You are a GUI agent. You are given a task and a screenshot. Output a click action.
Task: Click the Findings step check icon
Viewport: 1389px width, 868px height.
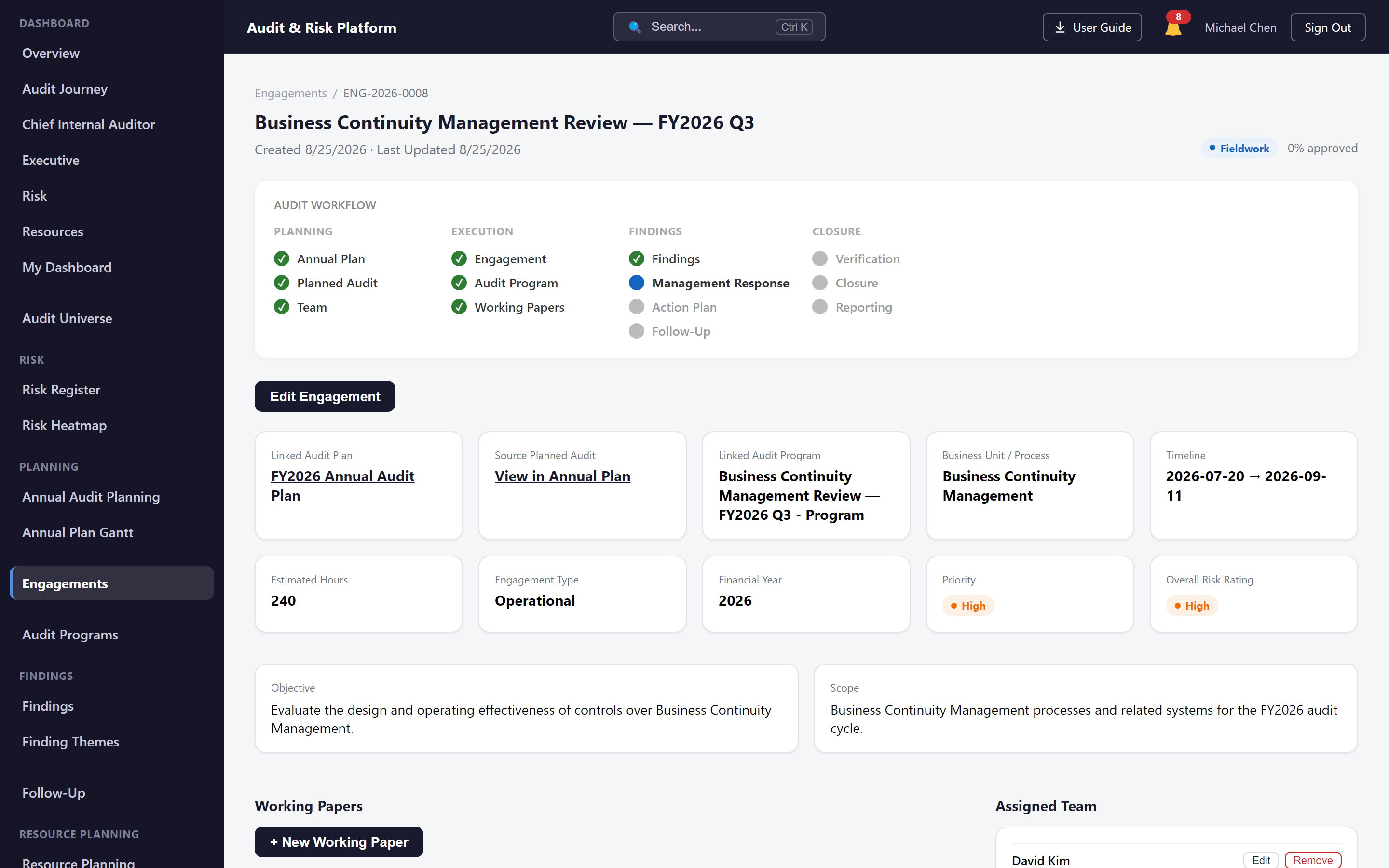(637, 259)
